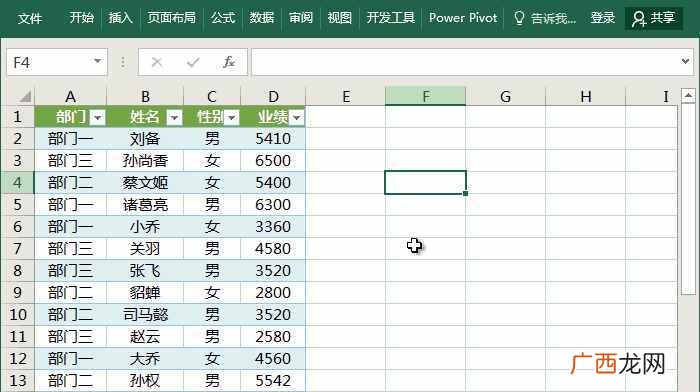Click the vertical scrollbar up arrow
Screen dimensions: 700x392
(x=688, y=96)
